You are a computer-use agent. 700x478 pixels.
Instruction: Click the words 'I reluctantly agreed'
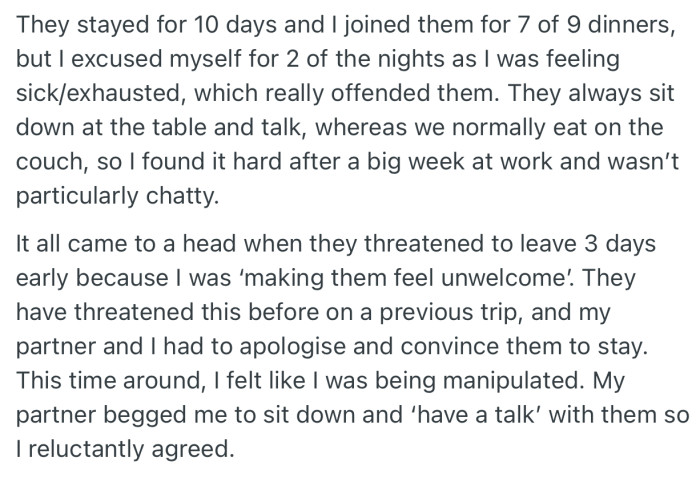pyautogui.click(x=124, y=449)
